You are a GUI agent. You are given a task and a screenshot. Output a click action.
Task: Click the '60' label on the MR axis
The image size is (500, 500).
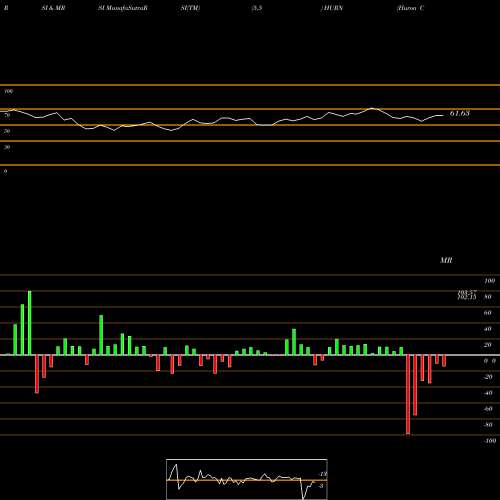click(488, 313)
